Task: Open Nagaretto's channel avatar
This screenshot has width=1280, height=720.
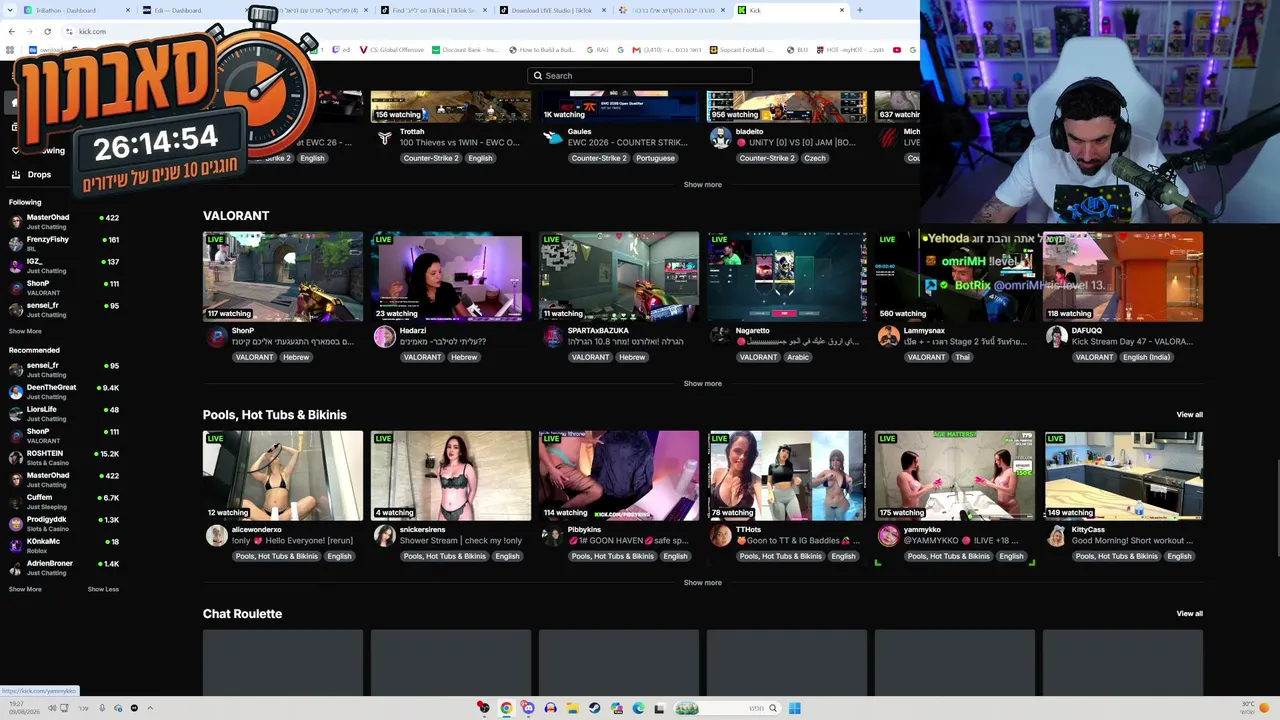Action: click(721, 337)
